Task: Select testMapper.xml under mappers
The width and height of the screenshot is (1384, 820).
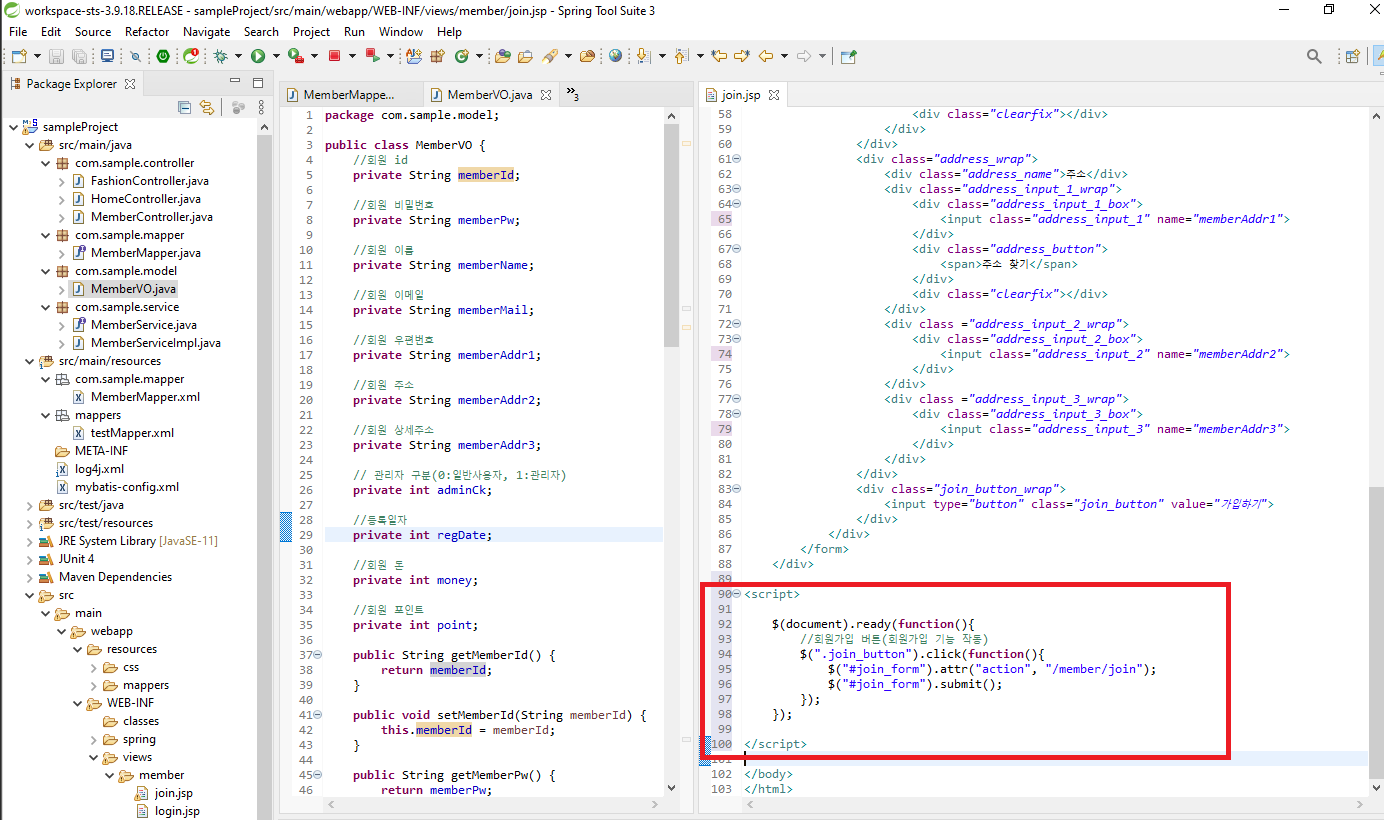Action: tap(132, 433)
